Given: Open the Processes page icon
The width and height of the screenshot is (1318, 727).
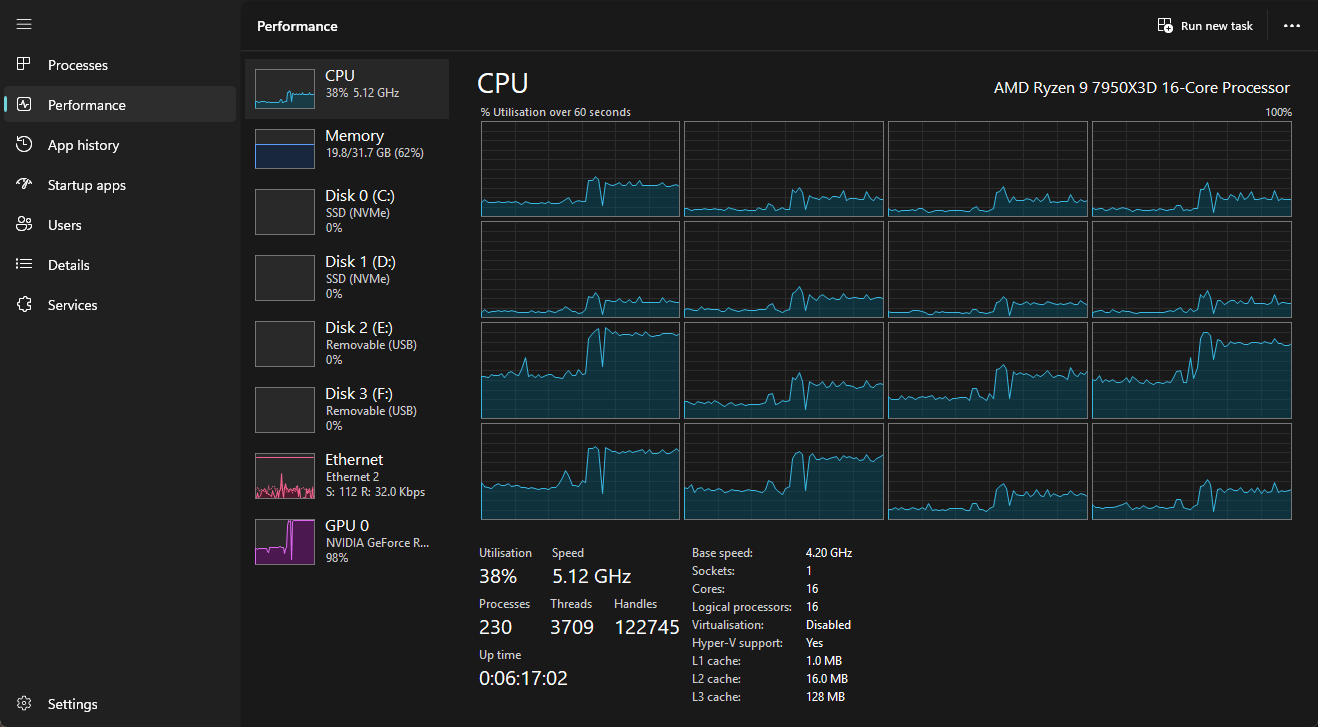Looking at the screenshot, I should (25, 65).
